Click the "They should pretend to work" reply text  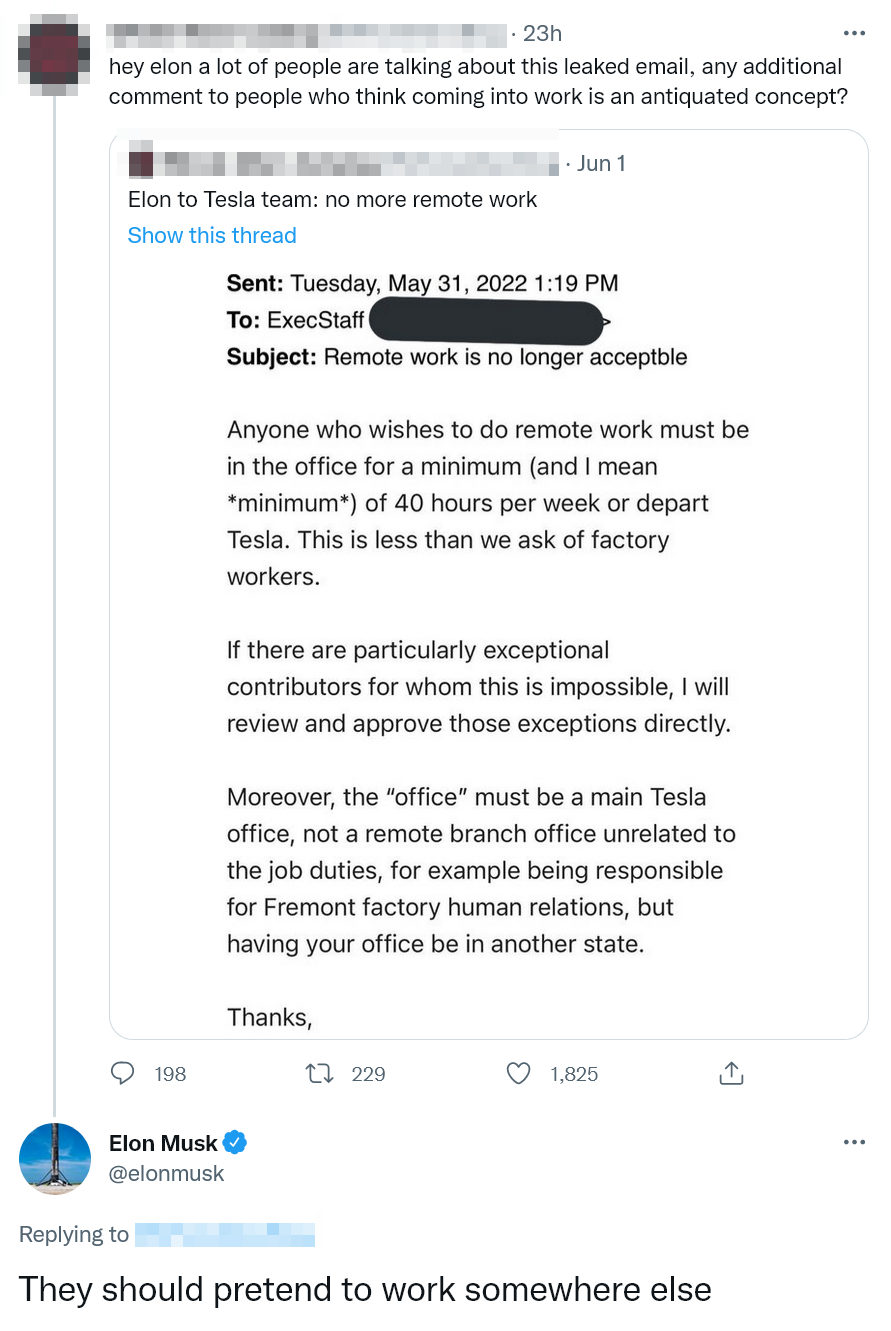coord(365,1289)
